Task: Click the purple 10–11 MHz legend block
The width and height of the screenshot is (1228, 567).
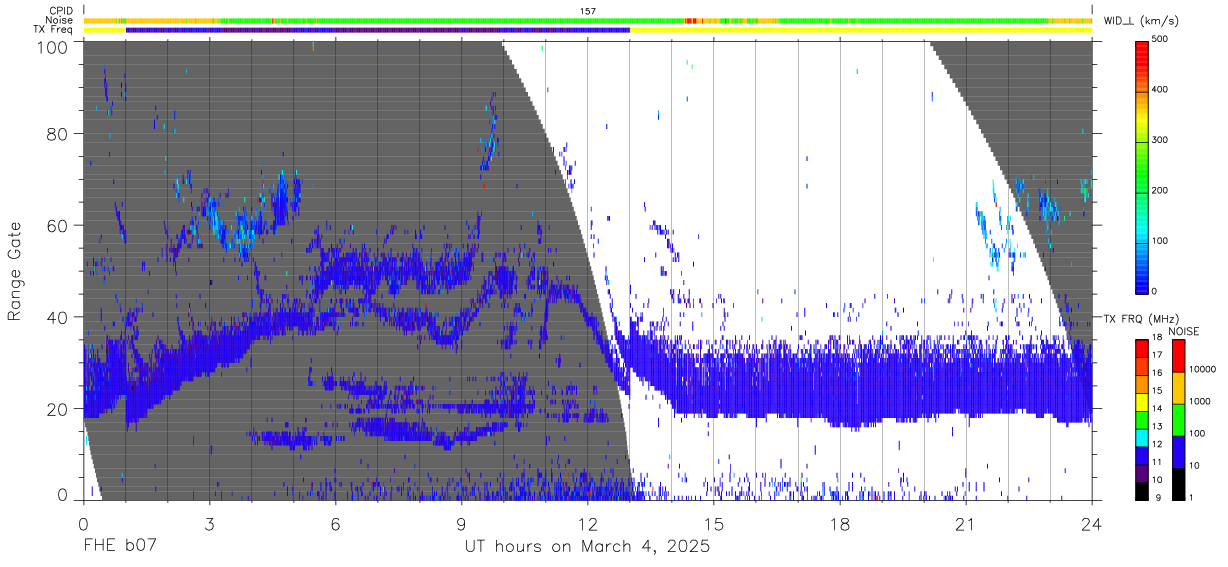Action: click(x=1142, y=473)
